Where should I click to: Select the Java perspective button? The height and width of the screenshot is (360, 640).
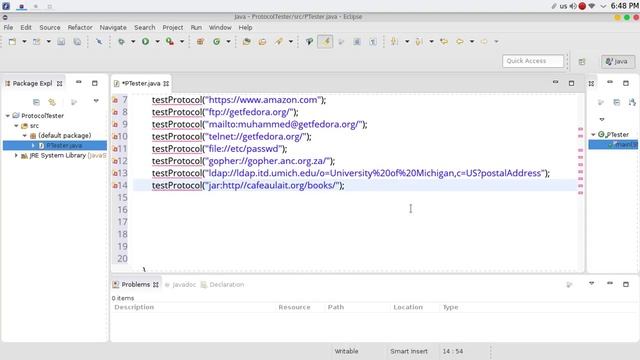(x=618, y=62)
